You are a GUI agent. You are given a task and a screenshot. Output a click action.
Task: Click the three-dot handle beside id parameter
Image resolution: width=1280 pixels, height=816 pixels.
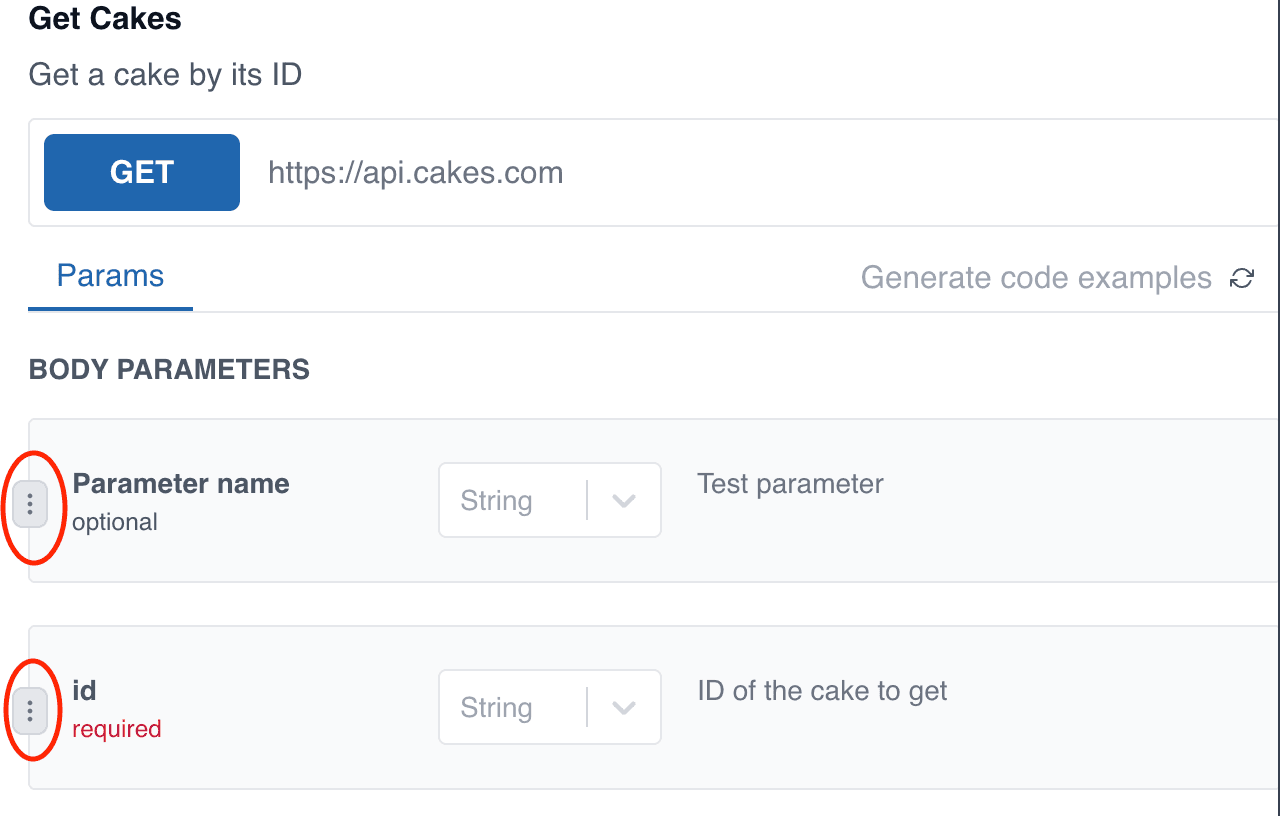[30, 711]
